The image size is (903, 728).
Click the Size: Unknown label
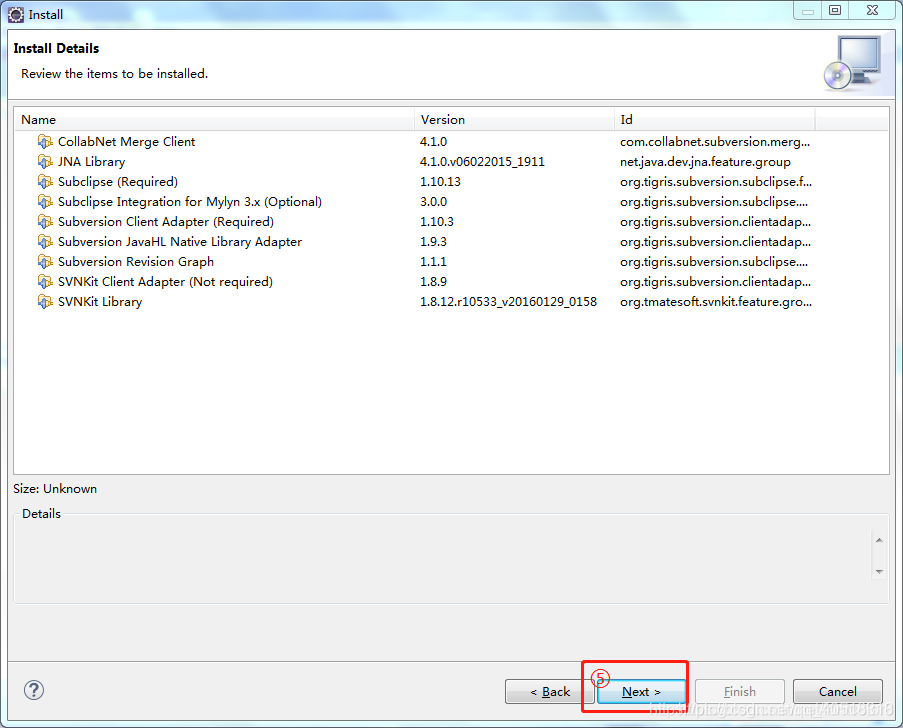(x=55, y=489)
